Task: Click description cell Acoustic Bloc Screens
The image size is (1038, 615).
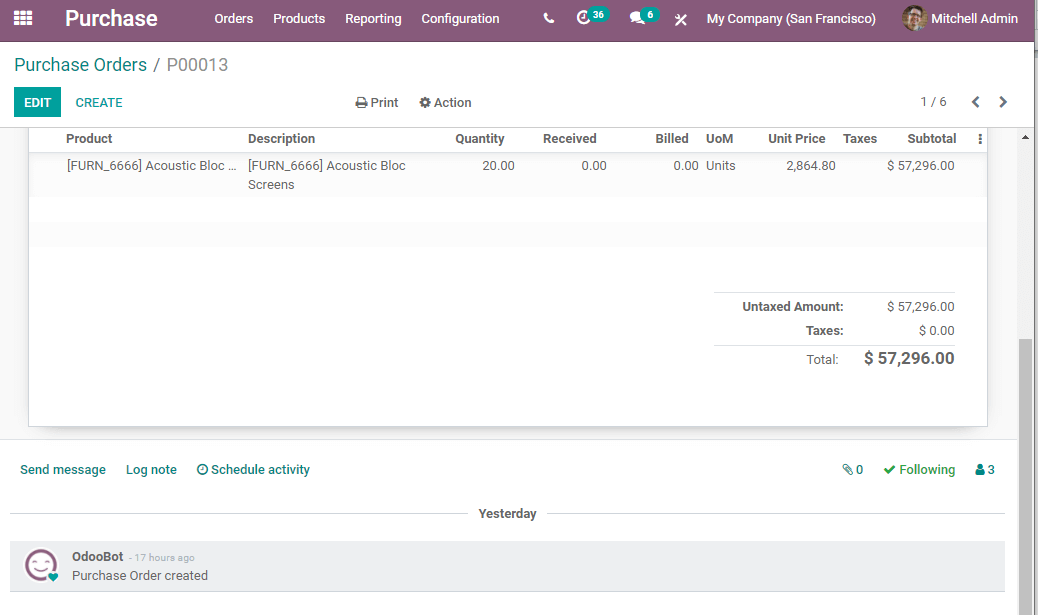Action: pos(326,175)
